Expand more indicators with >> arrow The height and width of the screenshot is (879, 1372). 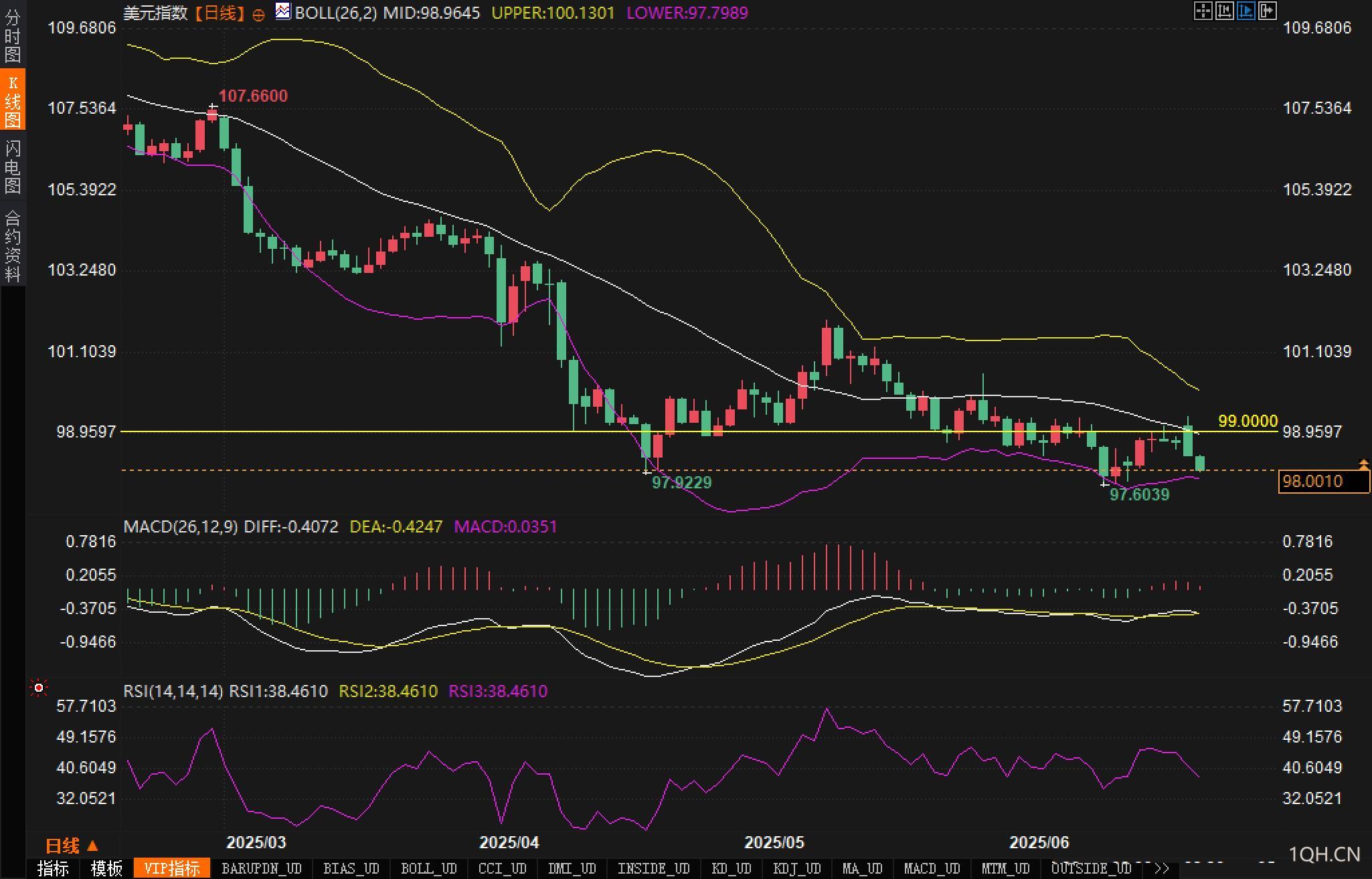point(1162,868)
